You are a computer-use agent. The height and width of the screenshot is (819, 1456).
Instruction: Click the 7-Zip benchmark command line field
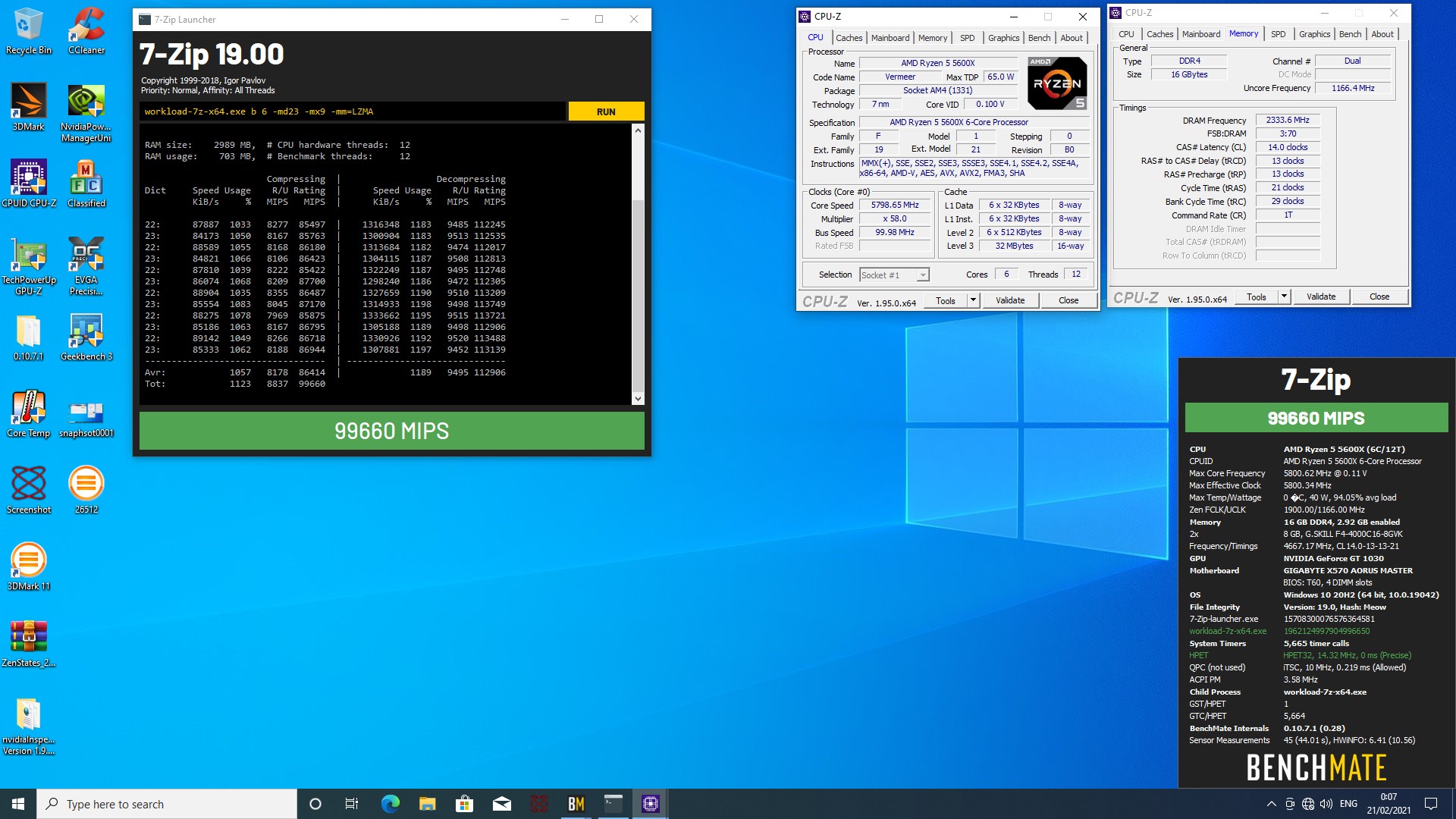[353, 111]
